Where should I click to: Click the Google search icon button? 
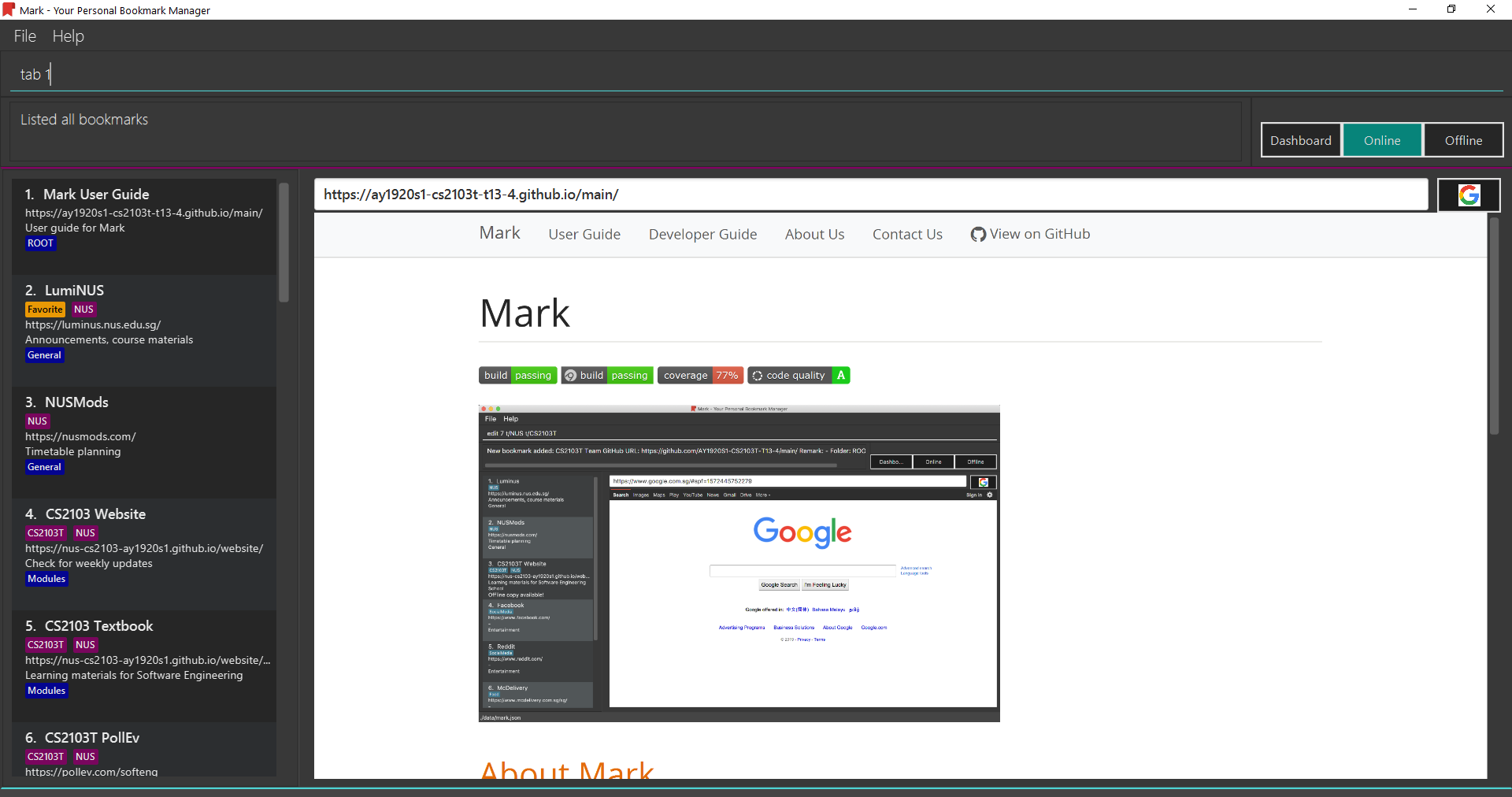[1469, 195]
